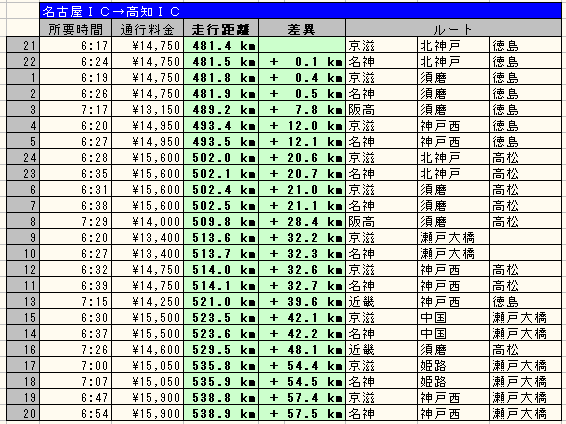Select row number 21

pyautogui.click(x=23, y=45)
